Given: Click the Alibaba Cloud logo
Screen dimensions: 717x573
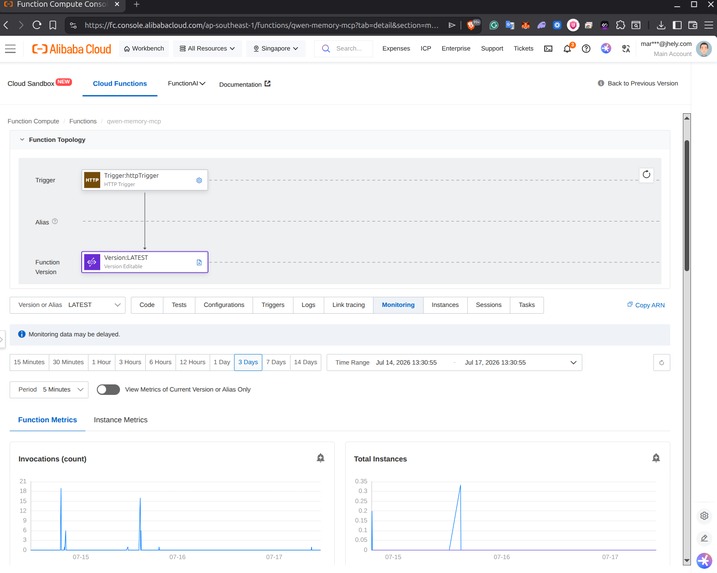Looking at the screenshot, I should coord(71,48).
